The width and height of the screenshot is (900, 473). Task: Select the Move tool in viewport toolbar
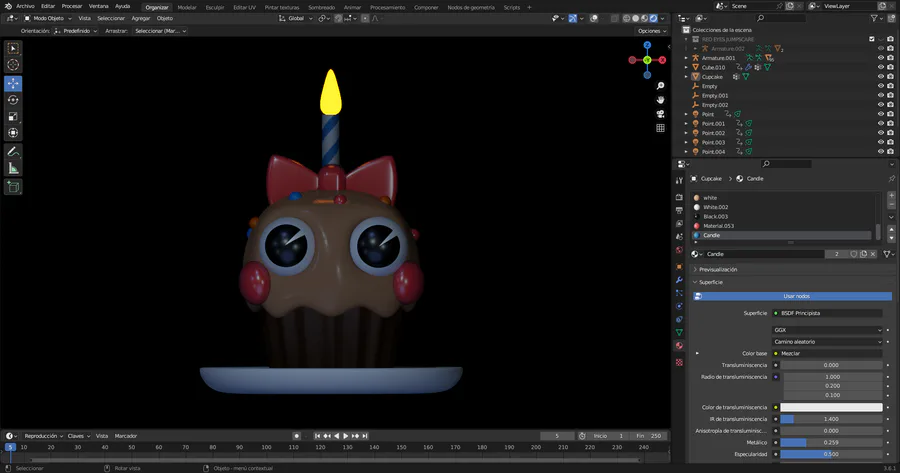coord(13,83)
